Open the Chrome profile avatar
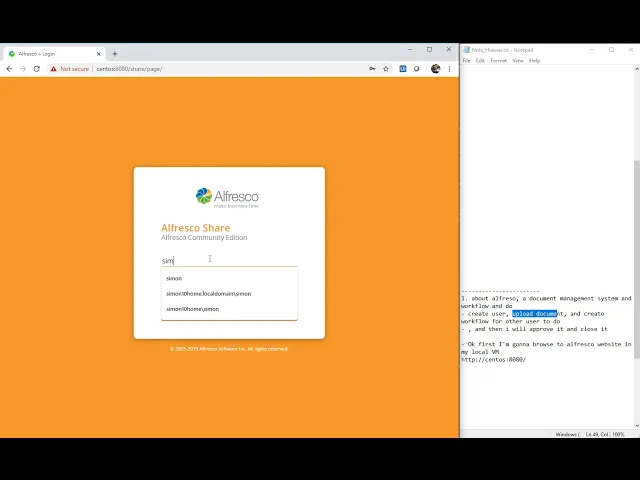The width and height of the screenshot is (640, 480). click(436, 69)
